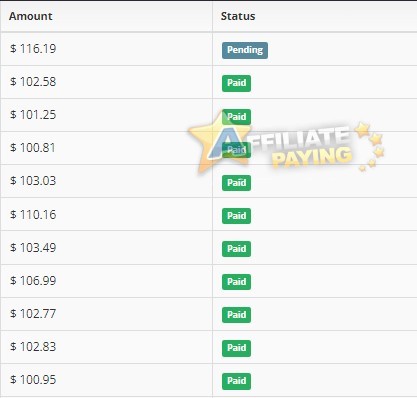Screen dimensions: 417x398
Task: Select the Paid badge for $103.49
Action: pos(236,248)
